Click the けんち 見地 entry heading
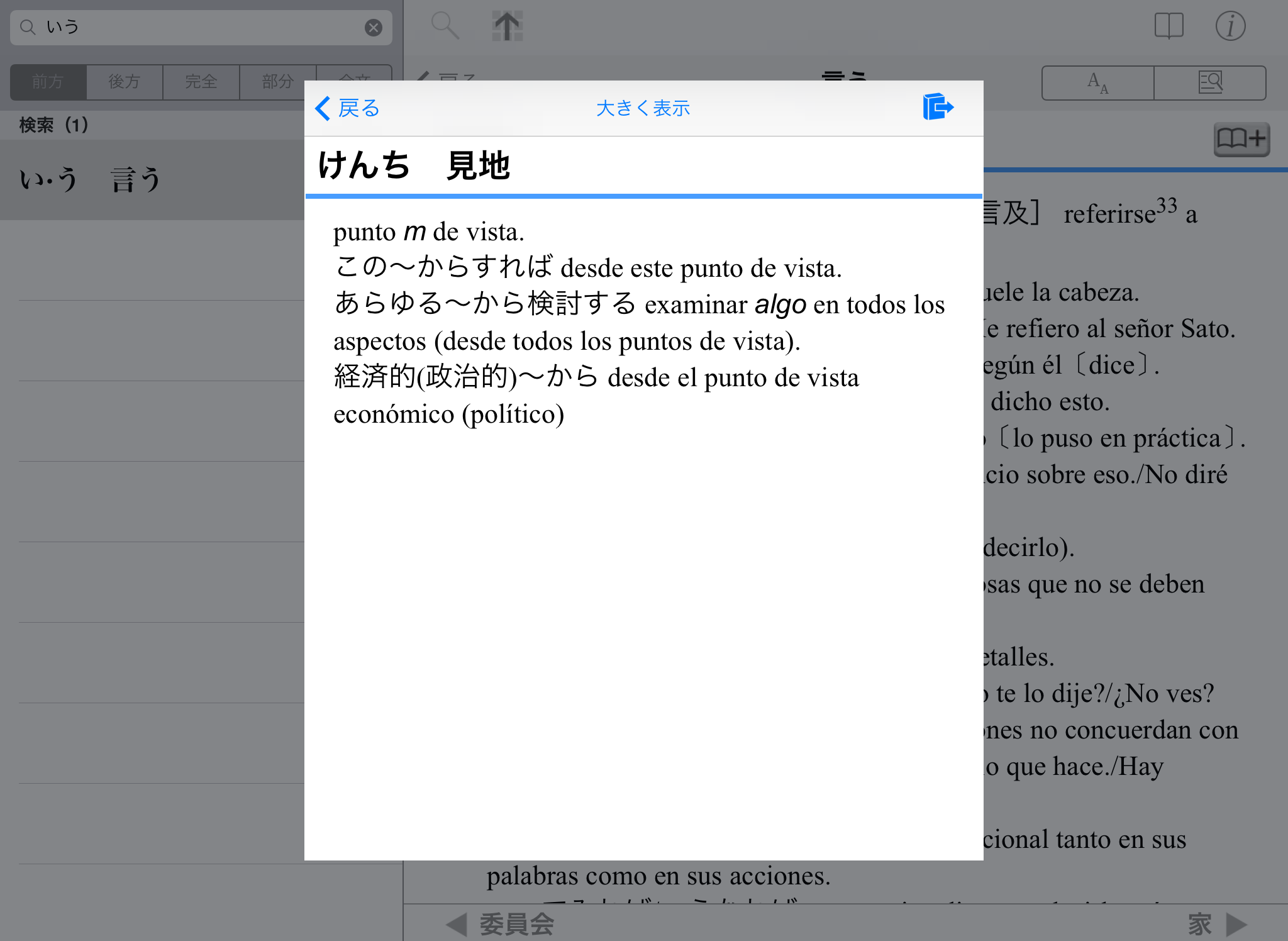The width and height of the screenshot is (1288, 941). pos(414,166)
